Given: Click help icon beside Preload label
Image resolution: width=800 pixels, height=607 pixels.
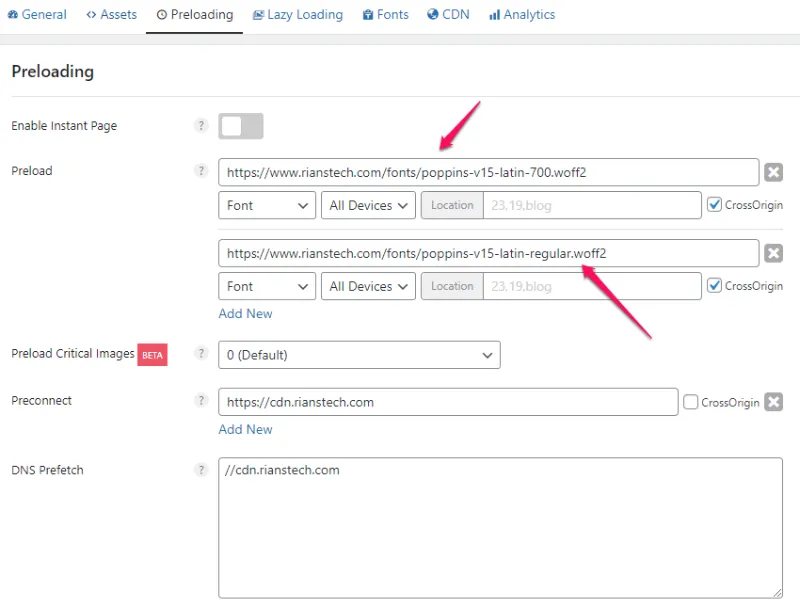Looking at the screenshot, I should (x=201, y=171).
